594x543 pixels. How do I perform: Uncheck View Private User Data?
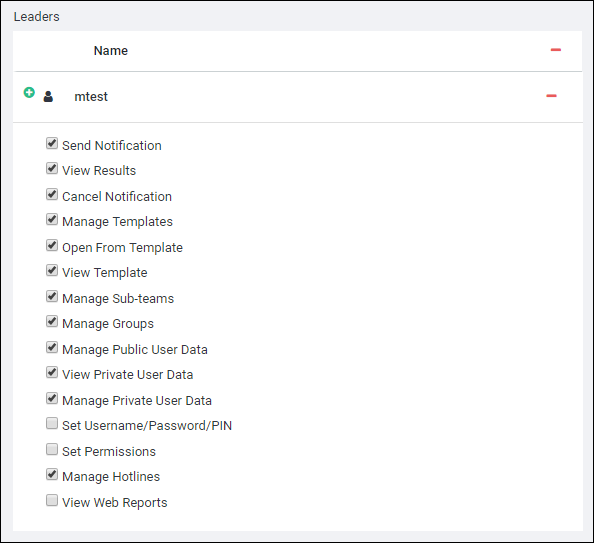point(52,372)
